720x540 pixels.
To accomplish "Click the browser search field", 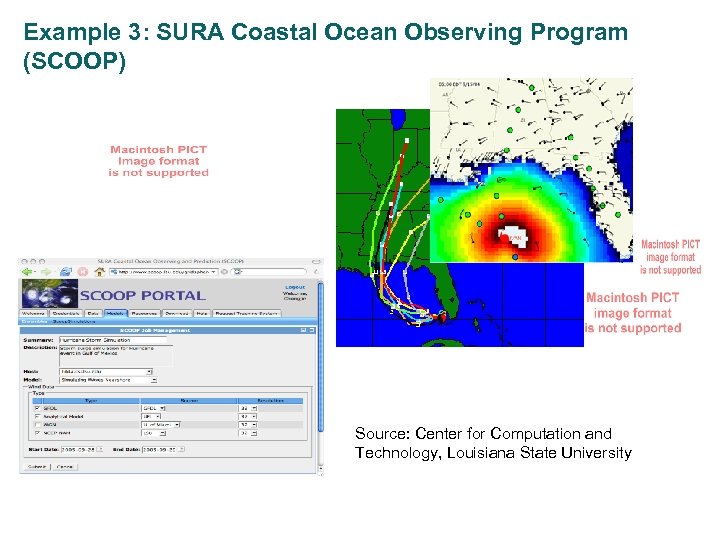I will pos(269,272).
